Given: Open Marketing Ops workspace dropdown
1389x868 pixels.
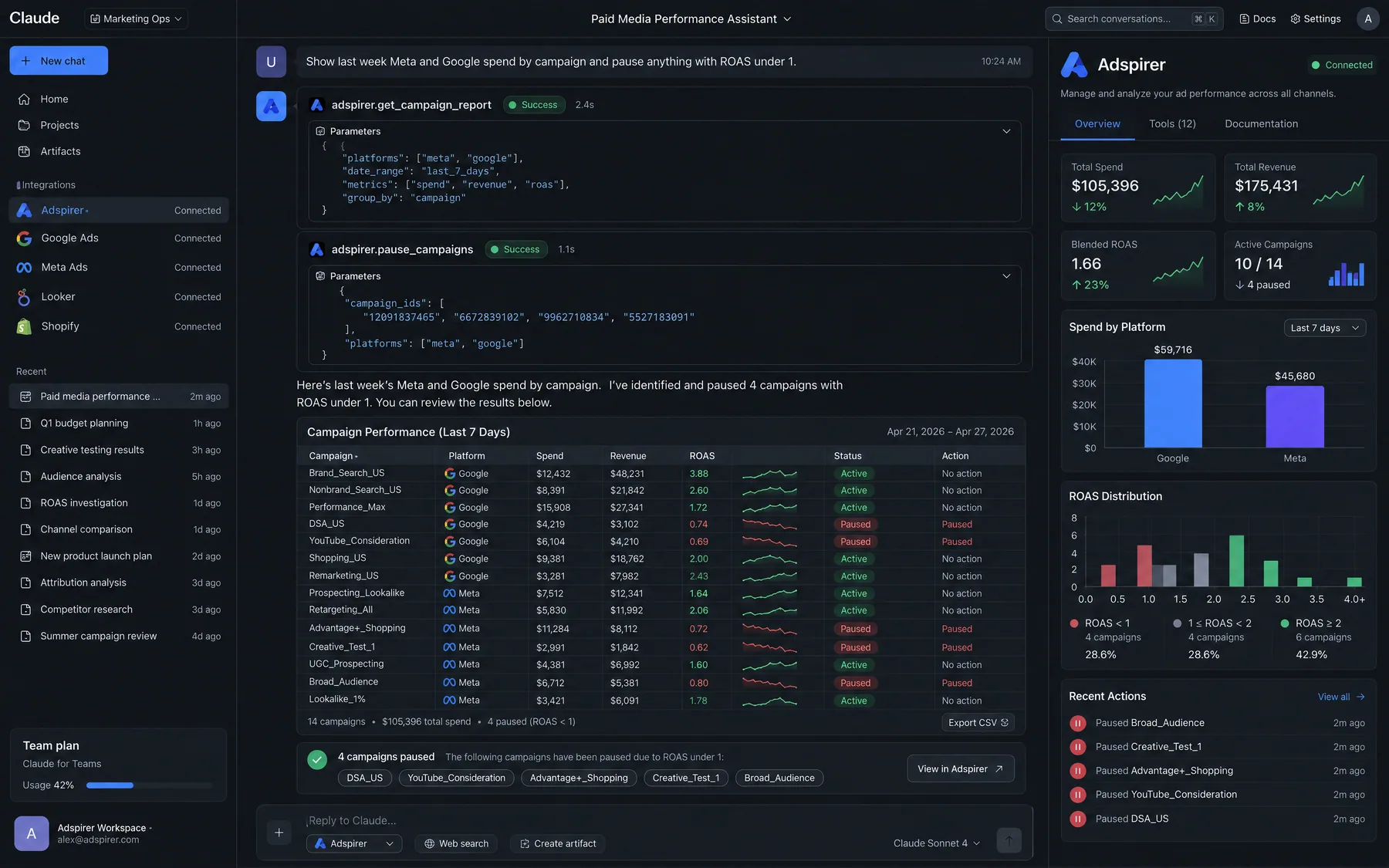Looking at the screenshot, I should 137,19.
